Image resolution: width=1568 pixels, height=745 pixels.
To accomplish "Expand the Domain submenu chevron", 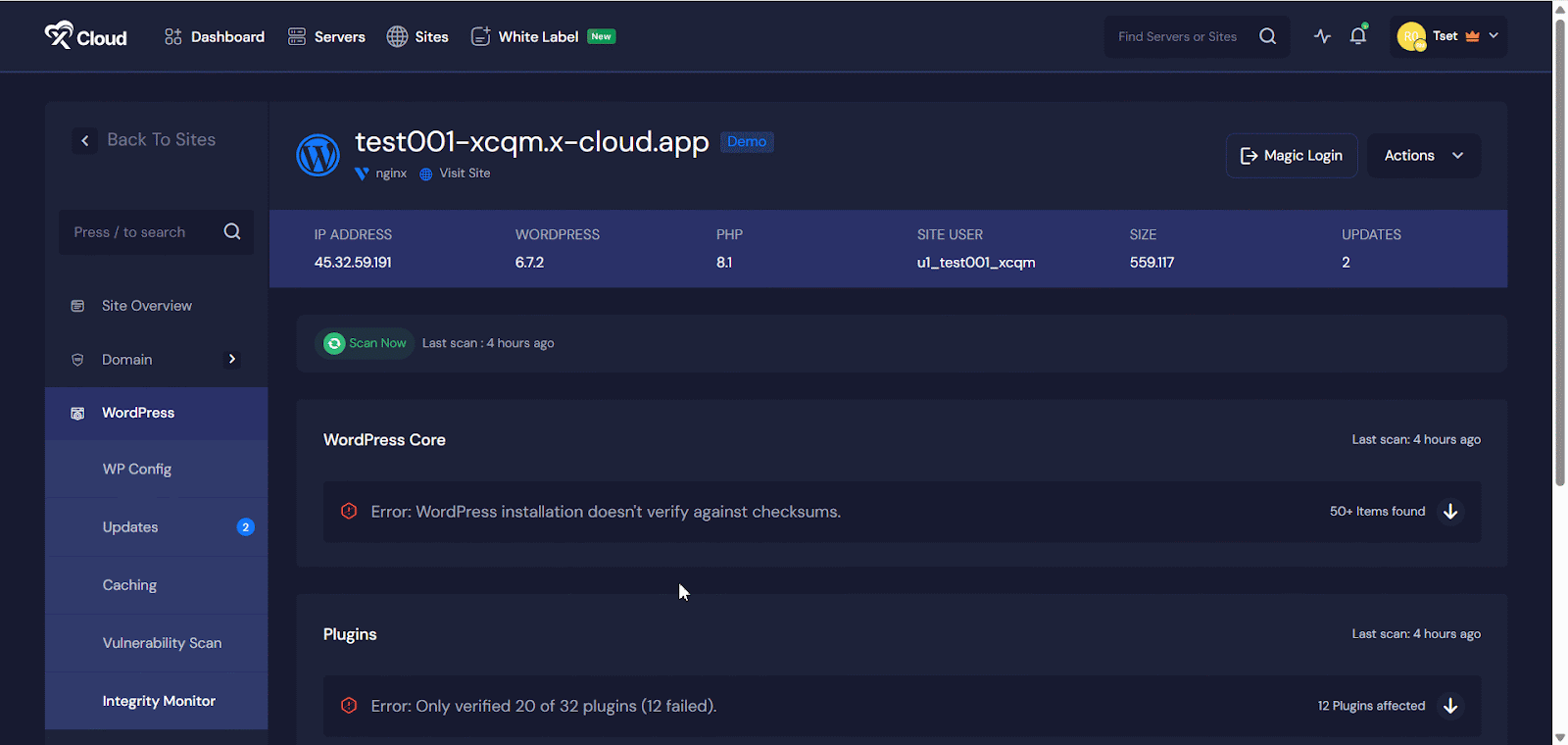I will [232, 360].
